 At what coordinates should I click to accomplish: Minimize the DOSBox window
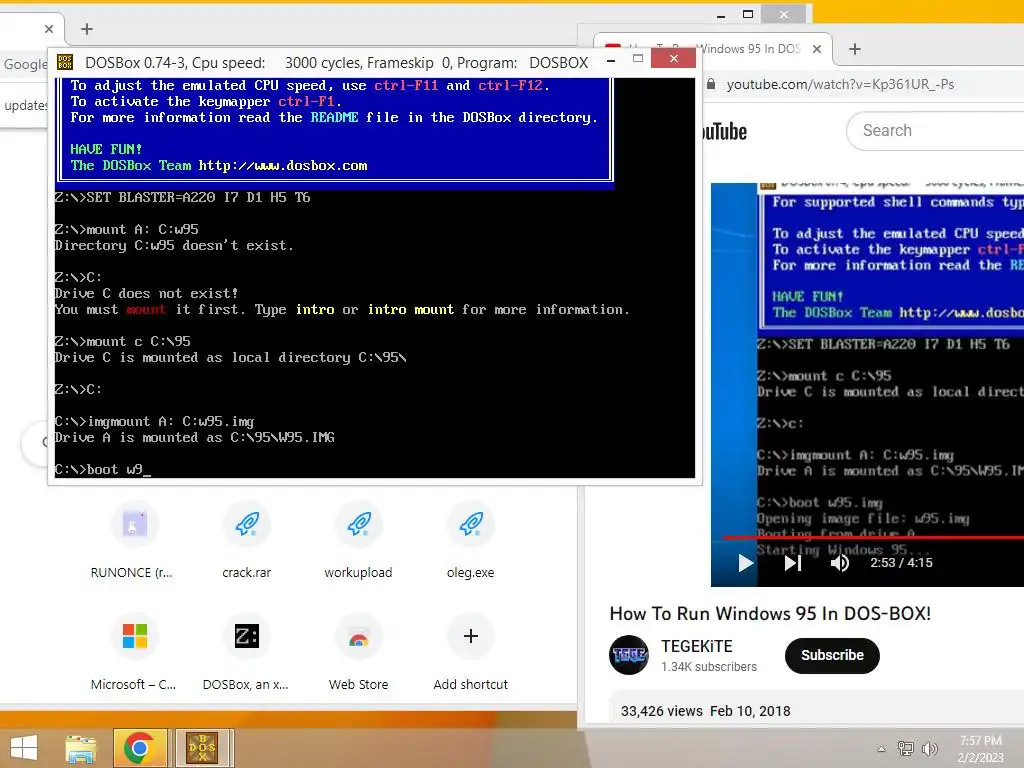point(611,61)
